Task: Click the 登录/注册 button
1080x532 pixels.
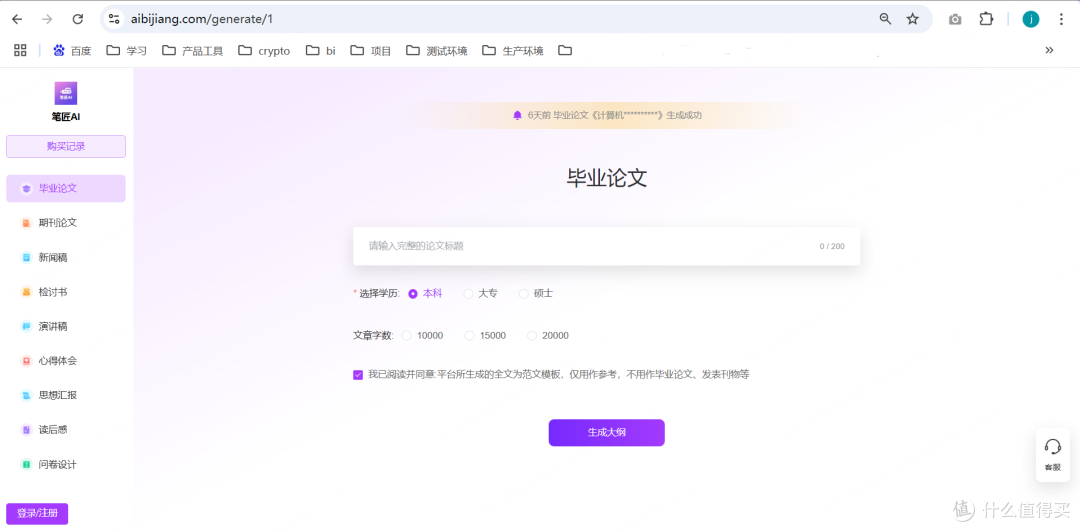Action: click(x=37, y=513)
